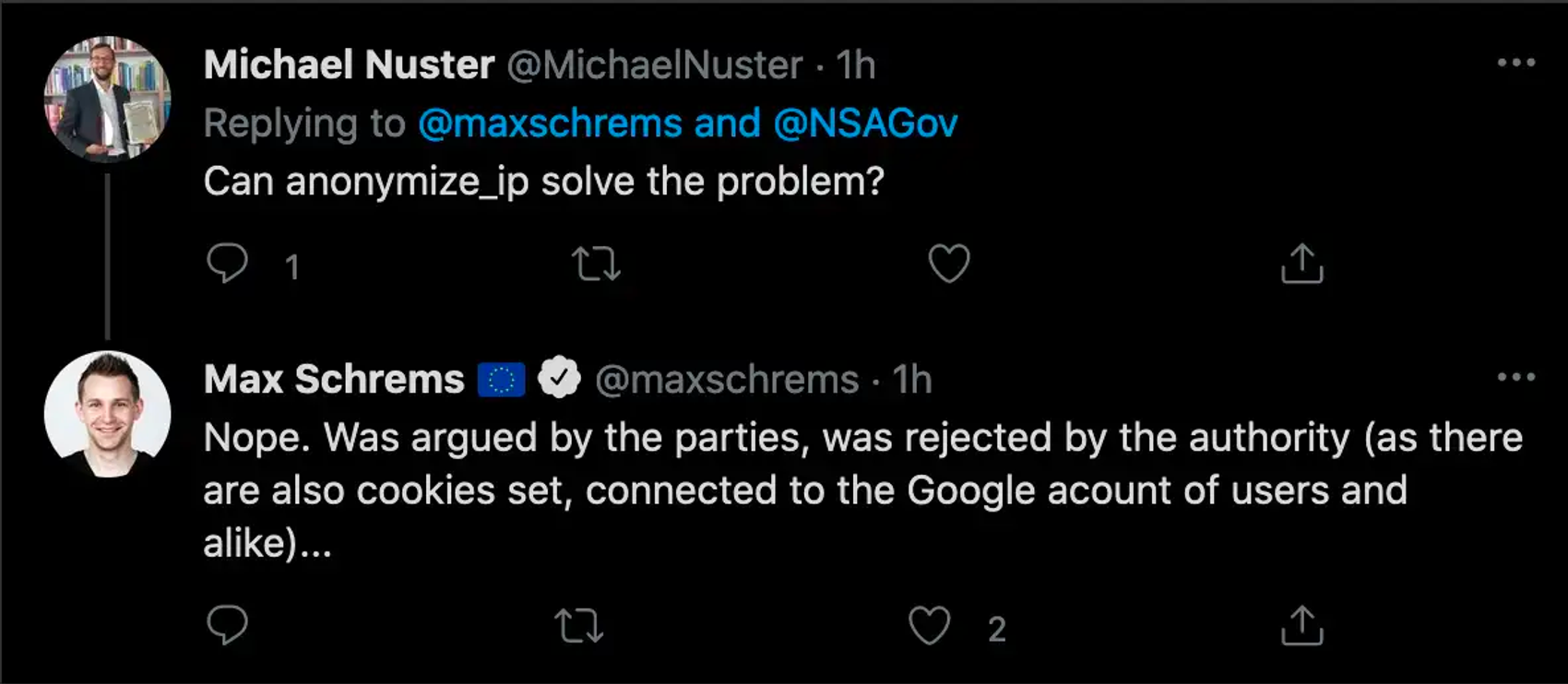Click the @maxschrems handle in second tweet

point(727,380)
